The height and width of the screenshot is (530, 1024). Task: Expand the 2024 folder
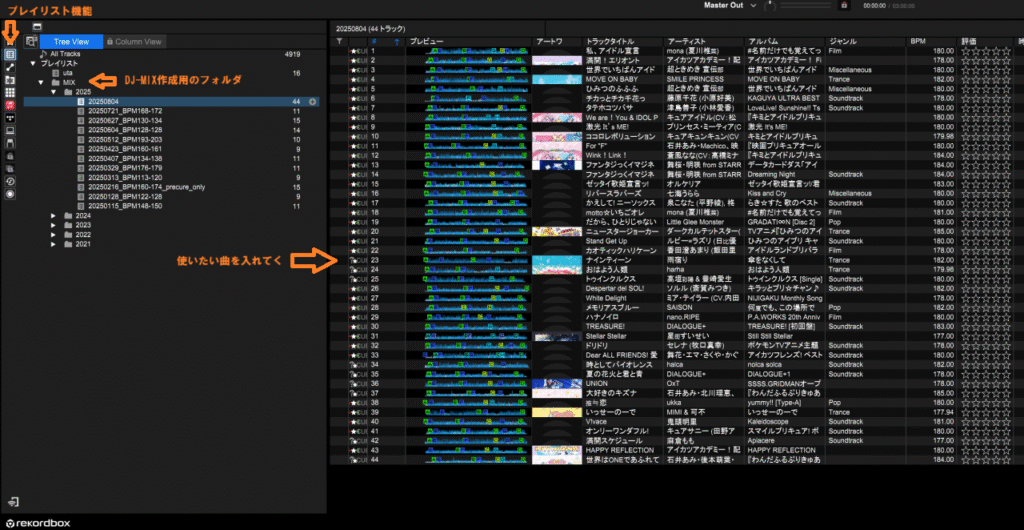click(54, 215)
